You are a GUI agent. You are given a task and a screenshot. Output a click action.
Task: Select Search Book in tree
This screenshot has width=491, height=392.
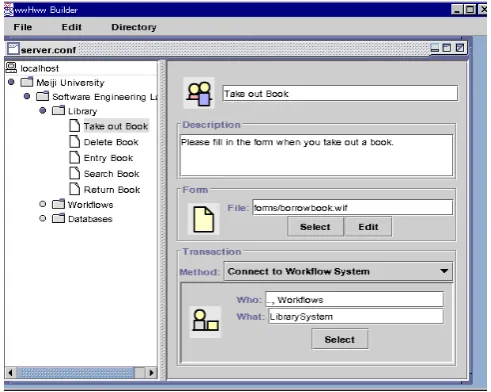pos(112,174)
